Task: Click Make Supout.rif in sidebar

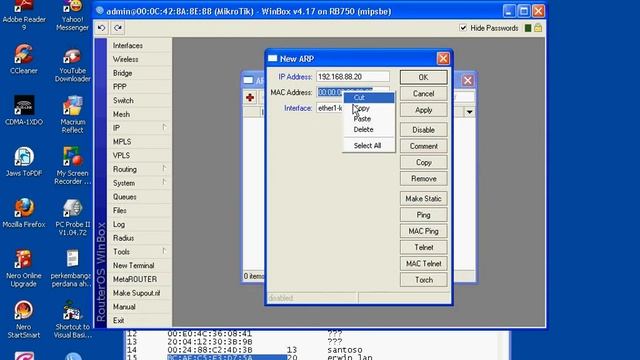Action: click(140, 293)
